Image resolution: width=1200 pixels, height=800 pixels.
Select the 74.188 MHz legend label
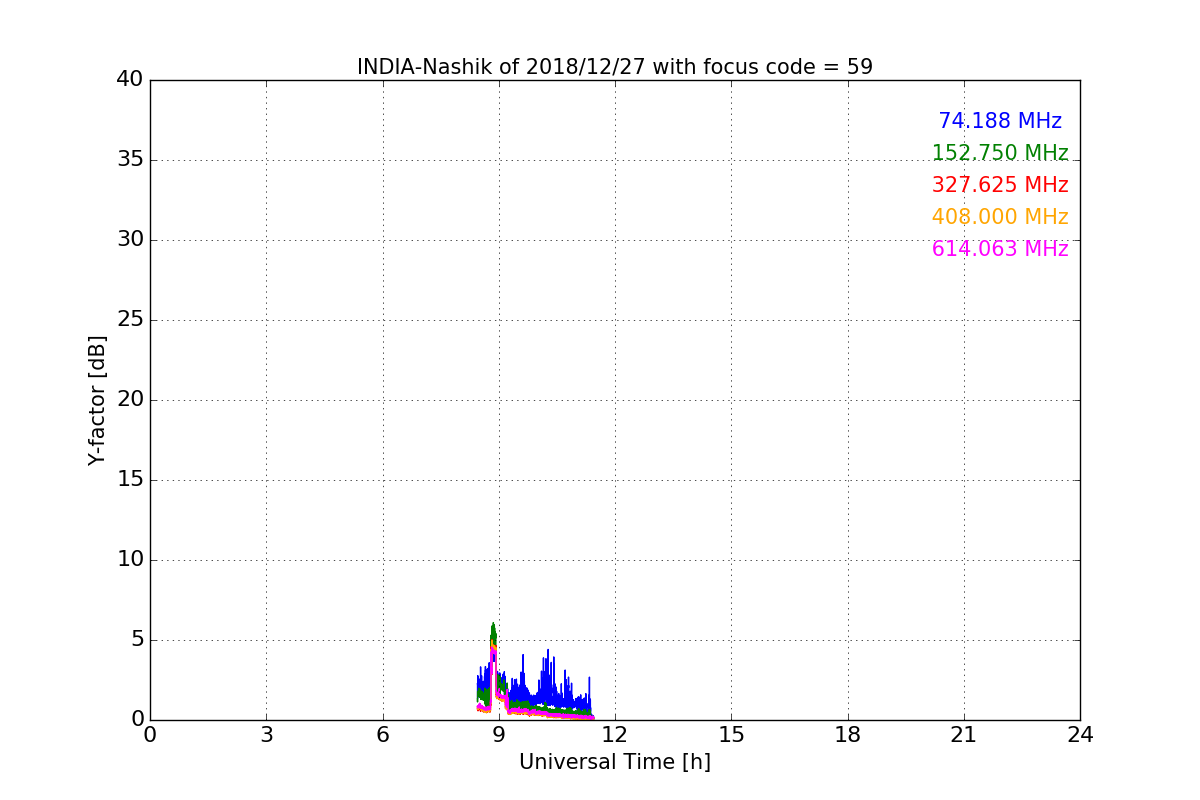1000,121
